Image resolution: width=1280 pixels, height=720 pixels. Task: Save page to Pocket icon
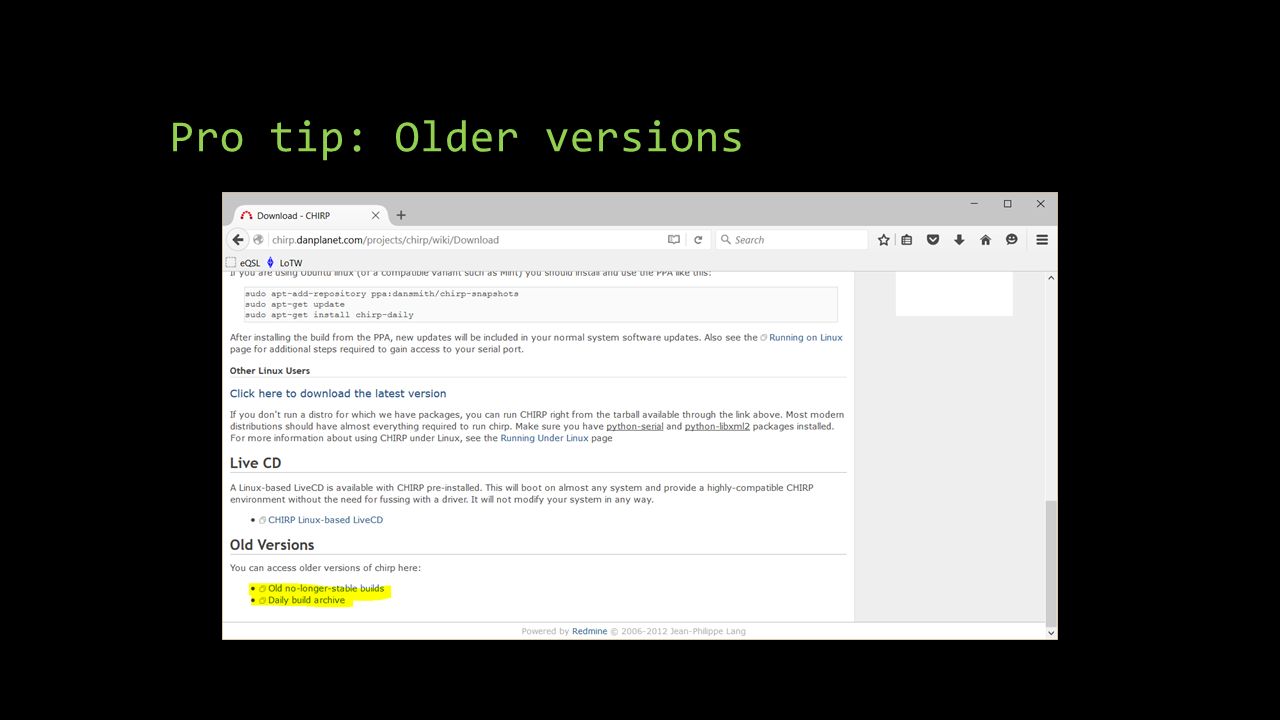[933, 240]
